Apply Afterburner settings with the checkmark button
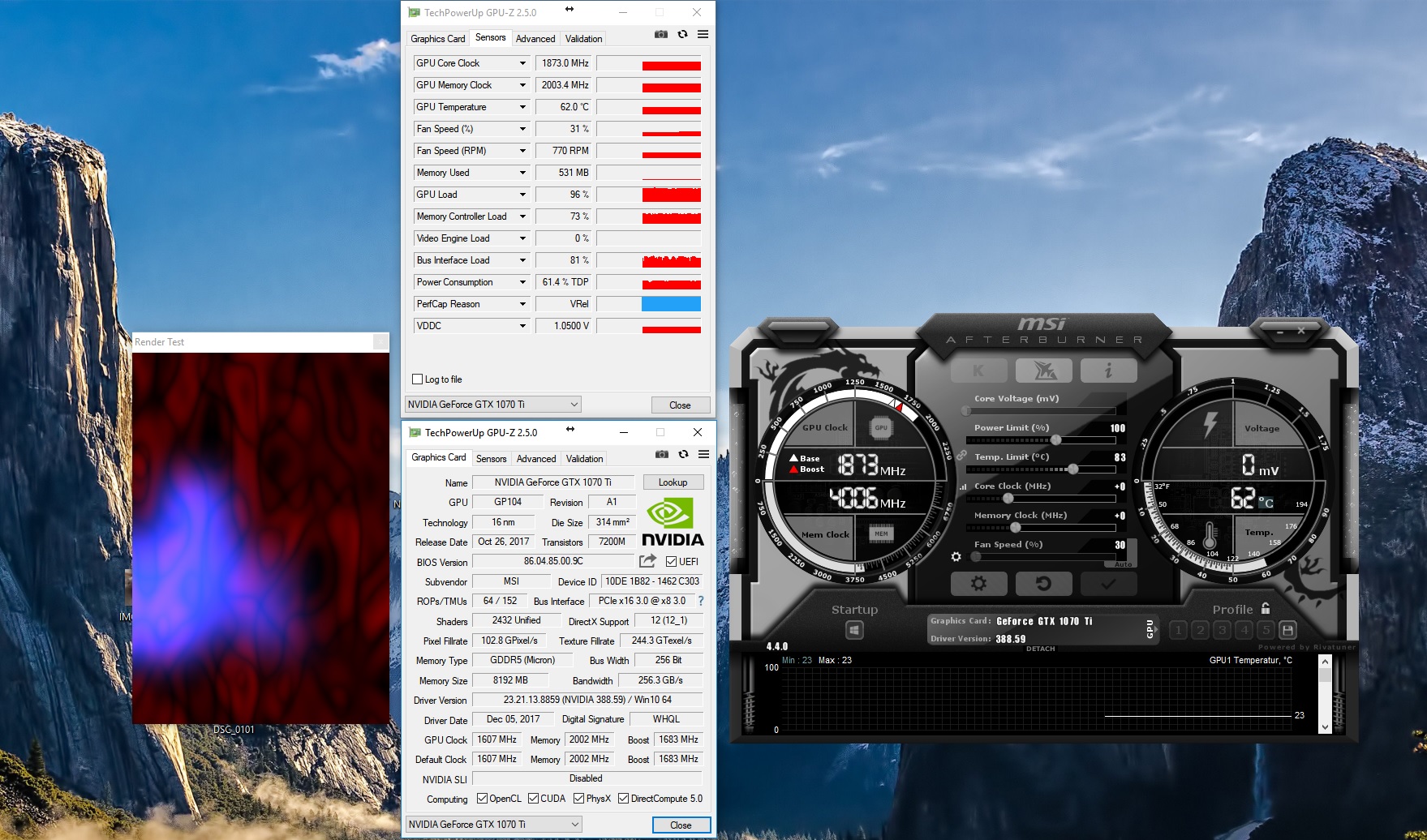 [x=1108, y=583]
